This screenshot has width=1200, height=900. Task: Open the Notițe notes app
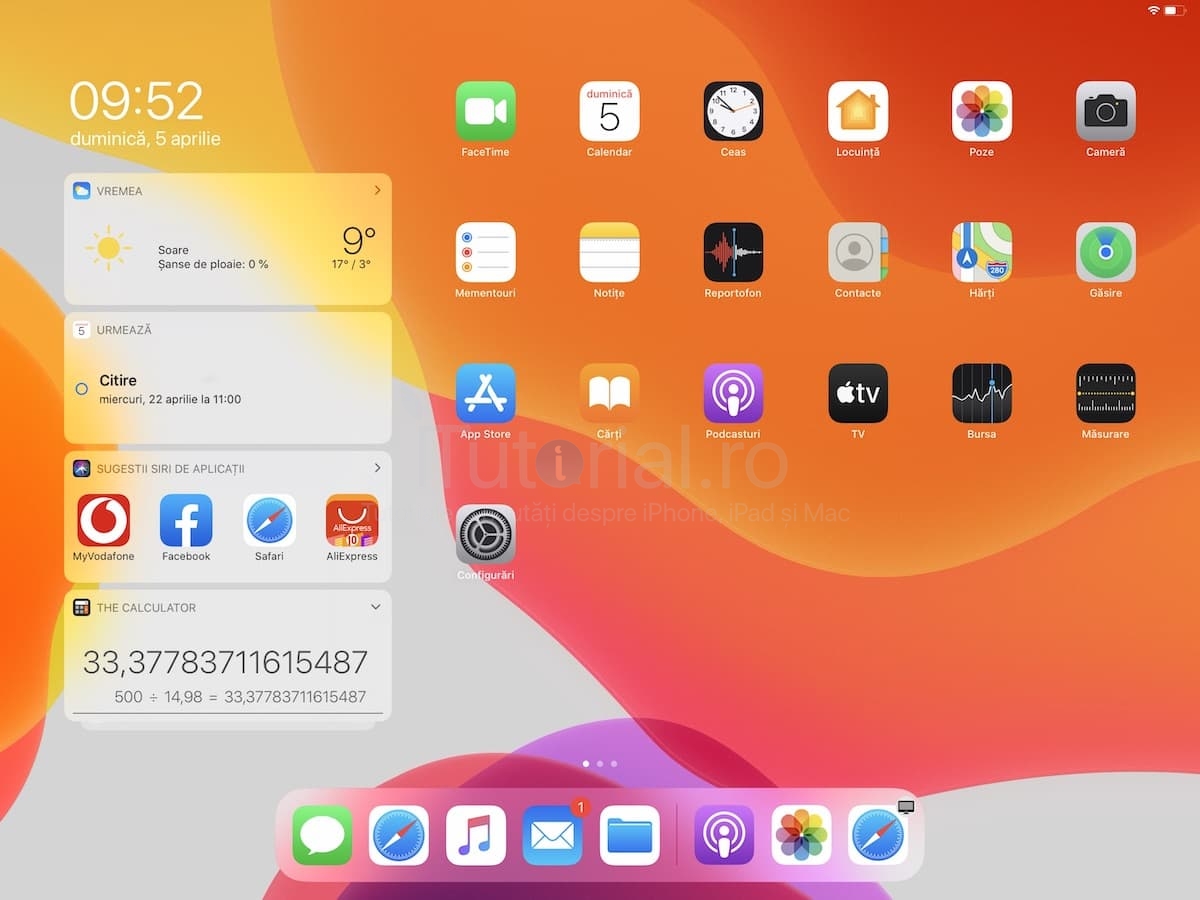[609, 252]
